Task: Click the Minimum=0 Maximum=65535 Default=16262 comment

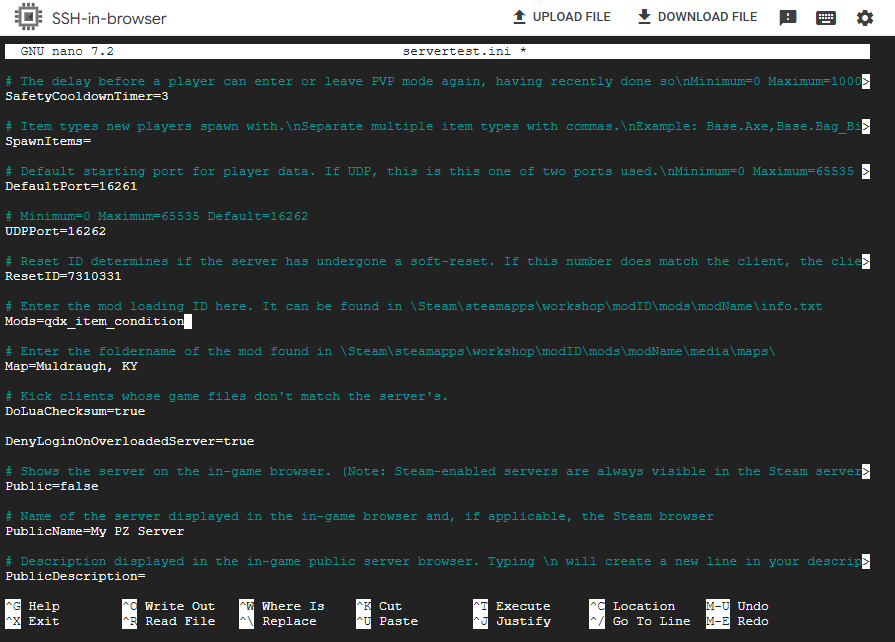Action: 156,216
